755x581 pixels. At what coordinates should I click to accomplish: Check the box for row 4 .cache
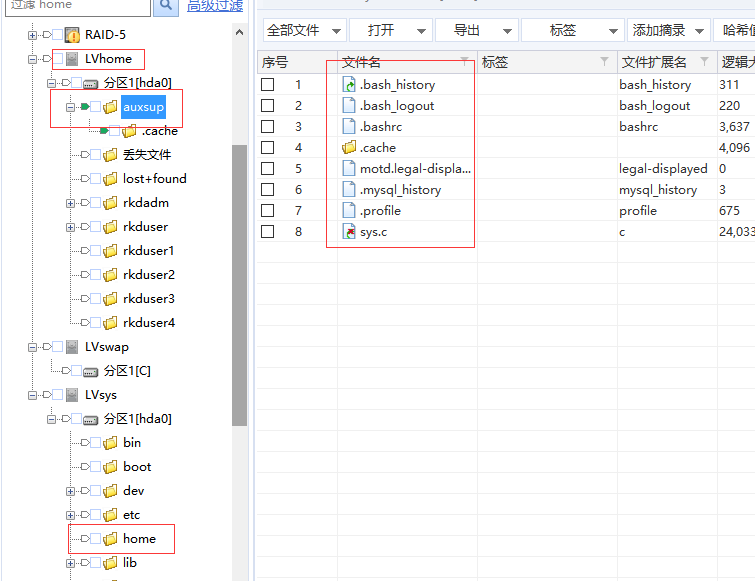click(x=268, y=147)
